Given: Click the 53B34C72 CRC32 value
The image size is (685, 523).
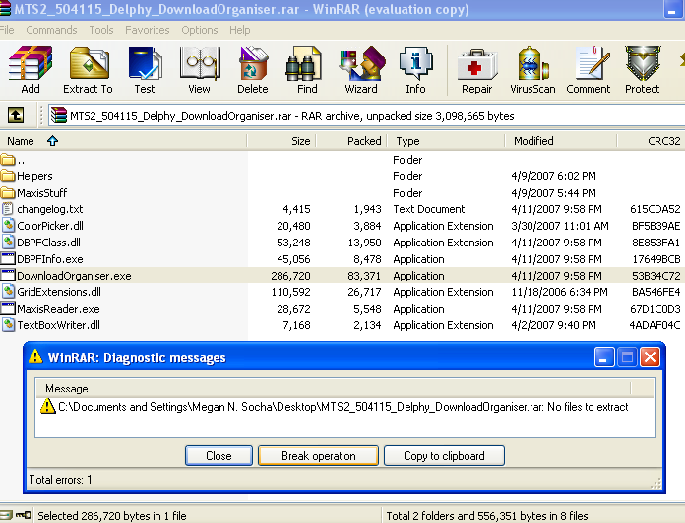Looking at the screenshot, I should tap(656, 276).
